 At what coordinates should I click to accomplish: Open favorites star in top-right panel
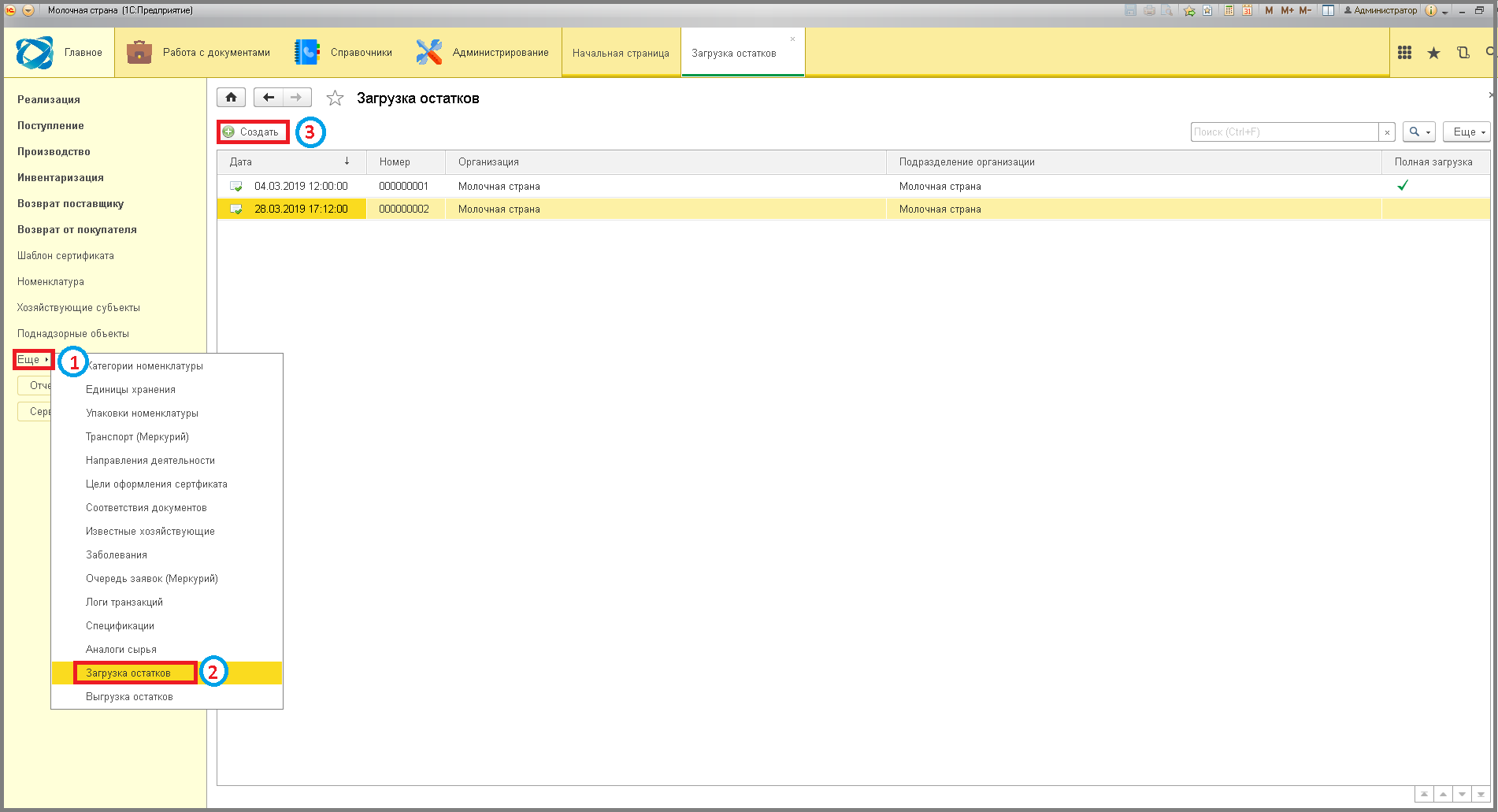pos(1433,53)
